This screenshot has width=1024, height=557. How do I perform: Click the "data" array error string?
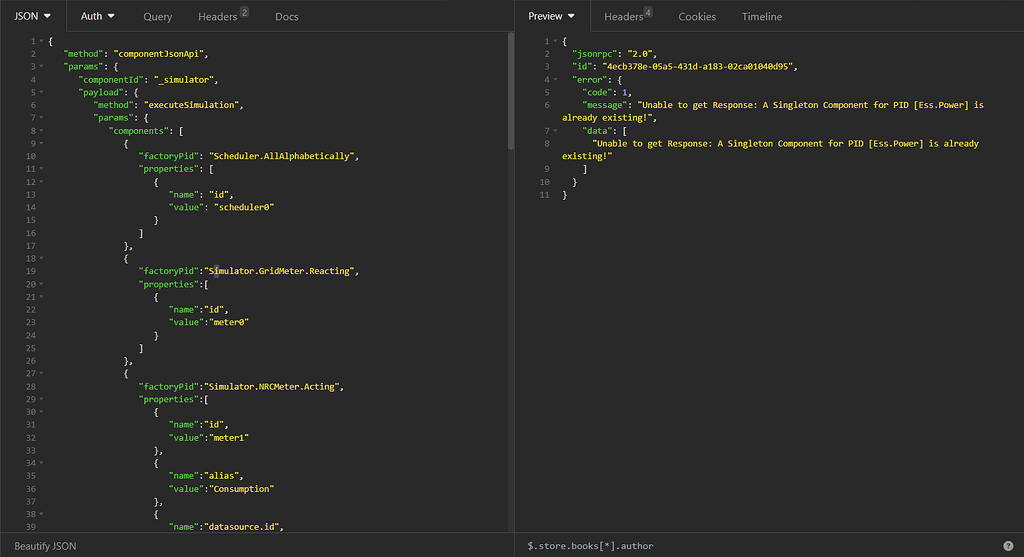[771, 150]
